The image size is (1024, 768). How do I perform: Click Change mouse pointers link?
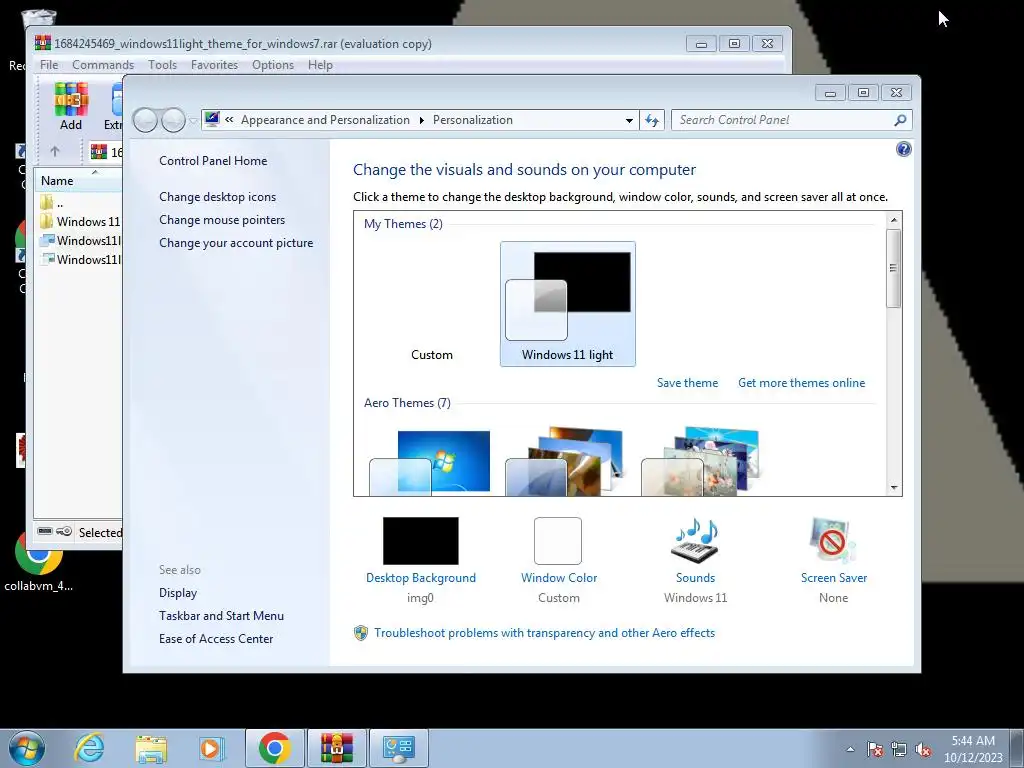(x=222, y=219)
